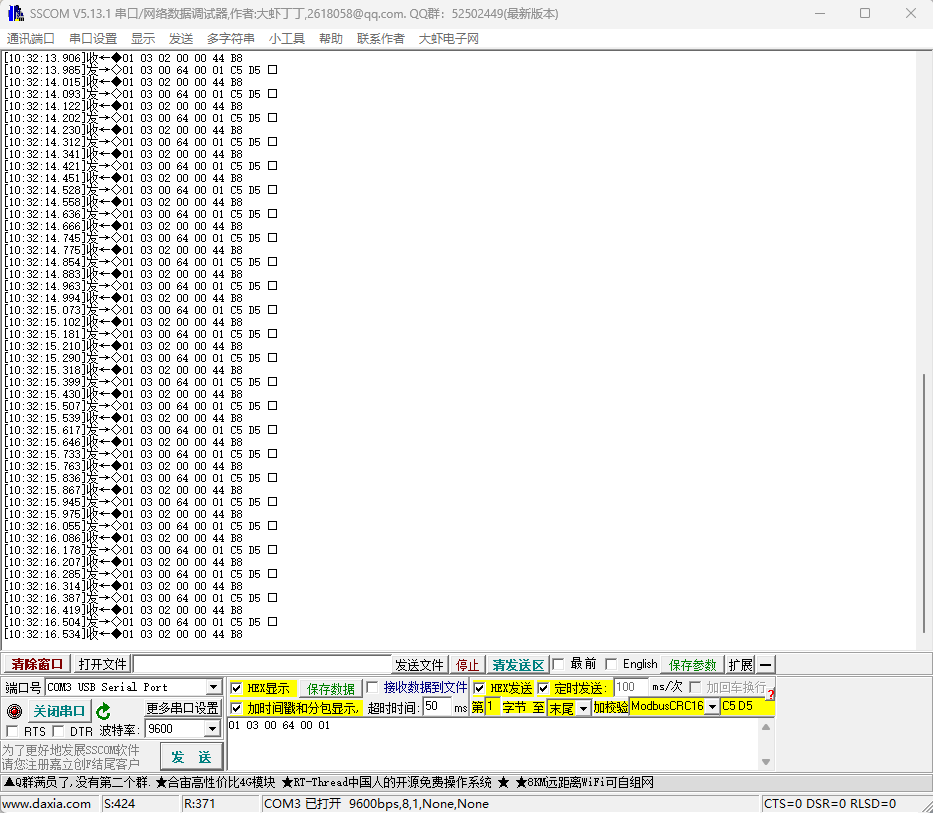Click the CTS=0 DSR=0 RLSD=0 status text
The width and height of the screenshot is (933, 813).
tap(829, 803)
